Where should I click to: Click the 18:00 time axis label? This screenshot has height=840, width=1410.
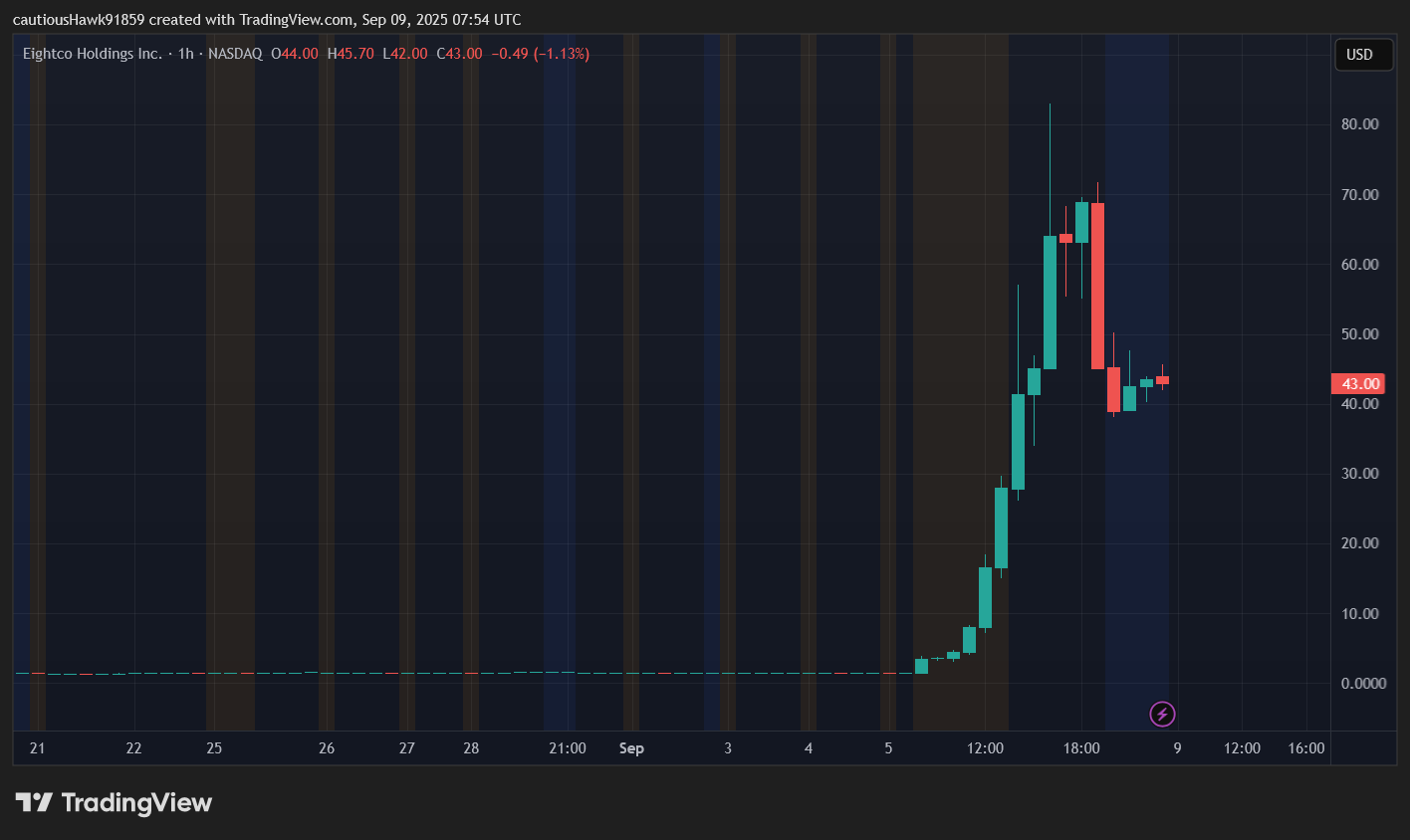tap(1081, 748)
